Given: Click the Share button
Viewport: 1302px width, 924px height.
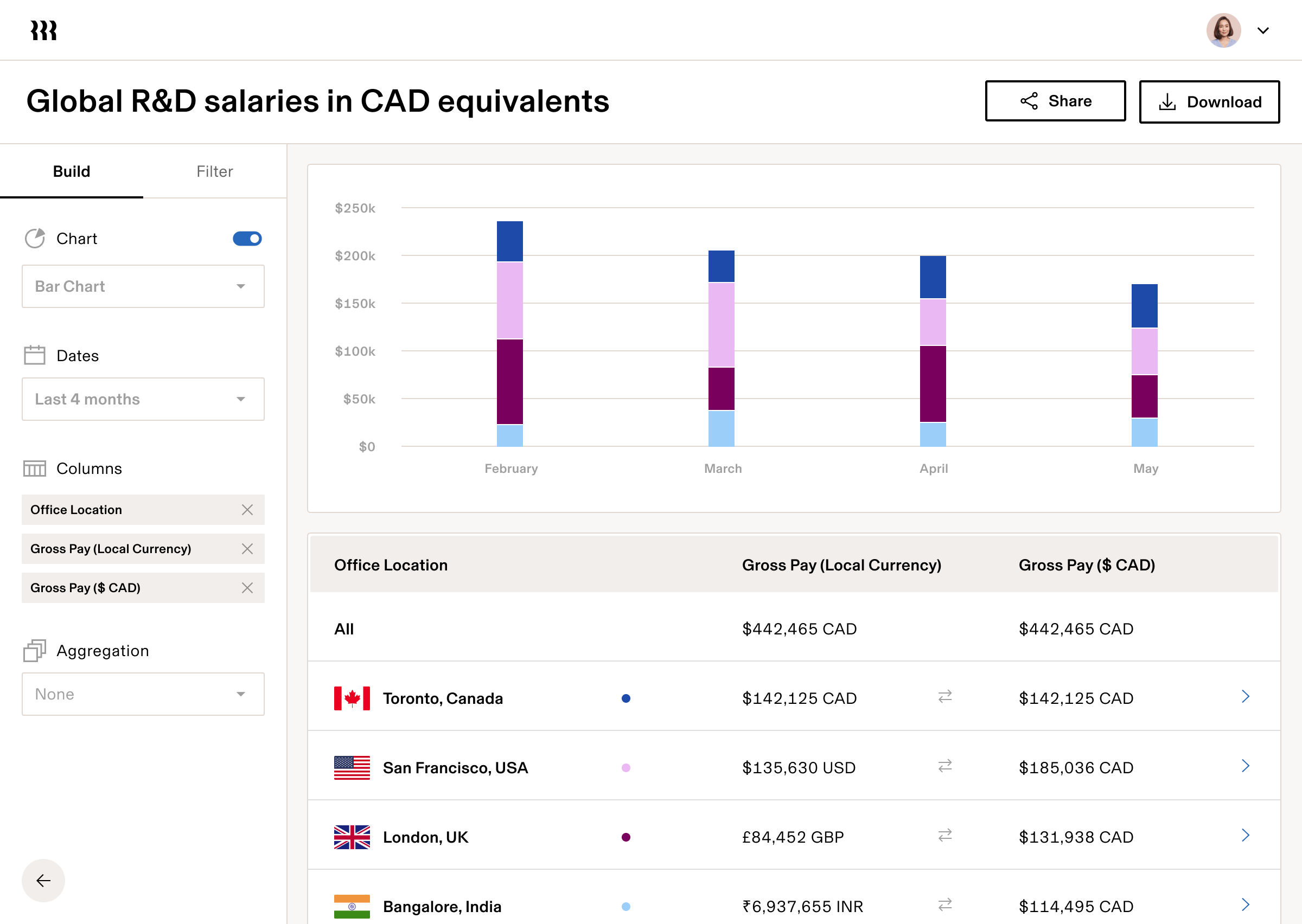Looking at the screenshot, I should tap(1056, 101).
